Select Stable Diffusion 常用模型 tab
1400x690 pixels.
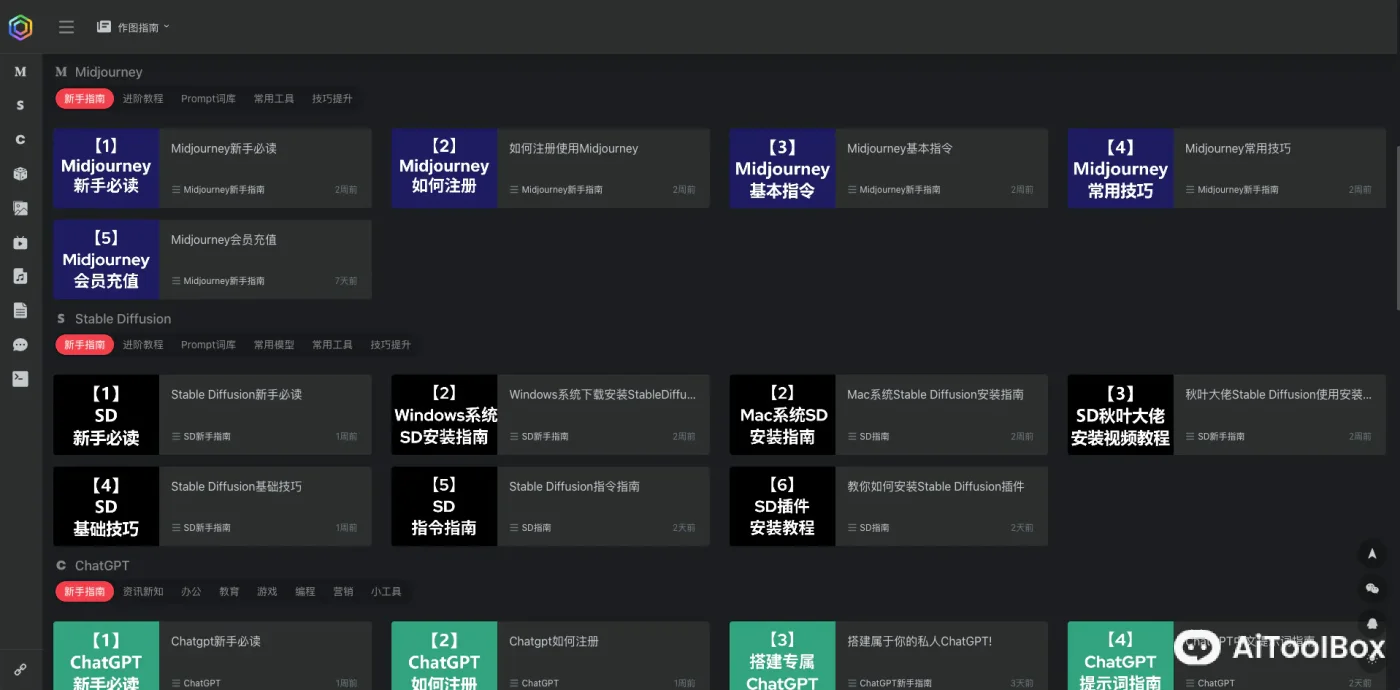tap(274, 345)
